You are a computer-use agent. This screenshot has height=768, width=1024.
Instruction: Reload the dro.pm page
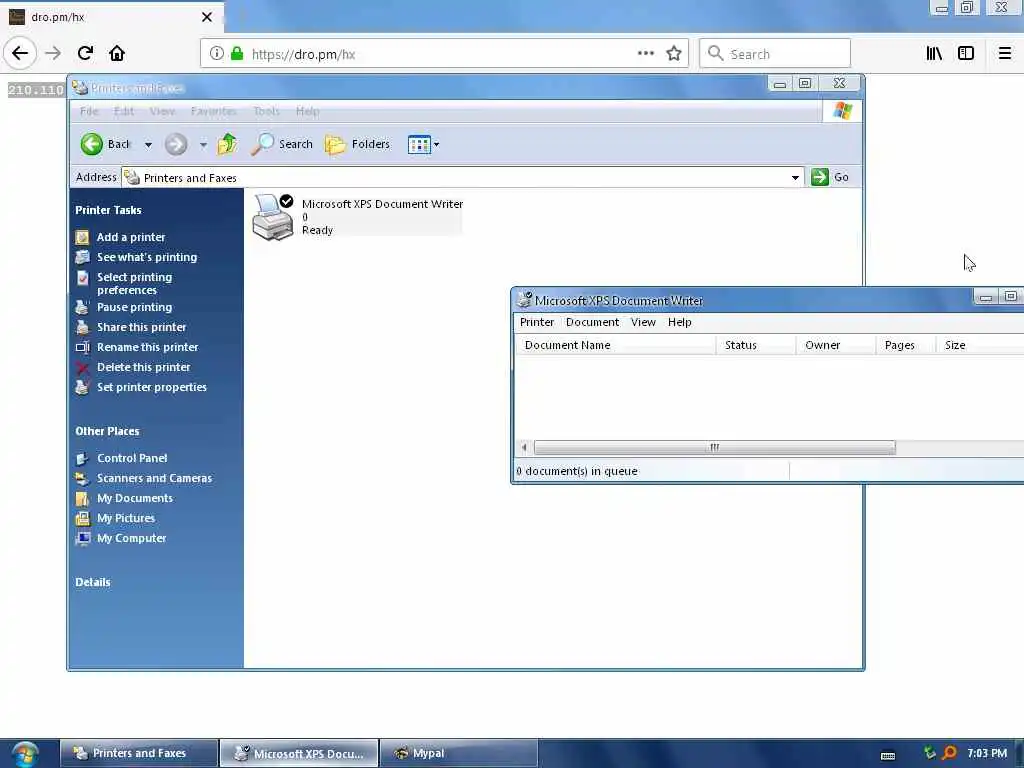click(x=85, y=53)
